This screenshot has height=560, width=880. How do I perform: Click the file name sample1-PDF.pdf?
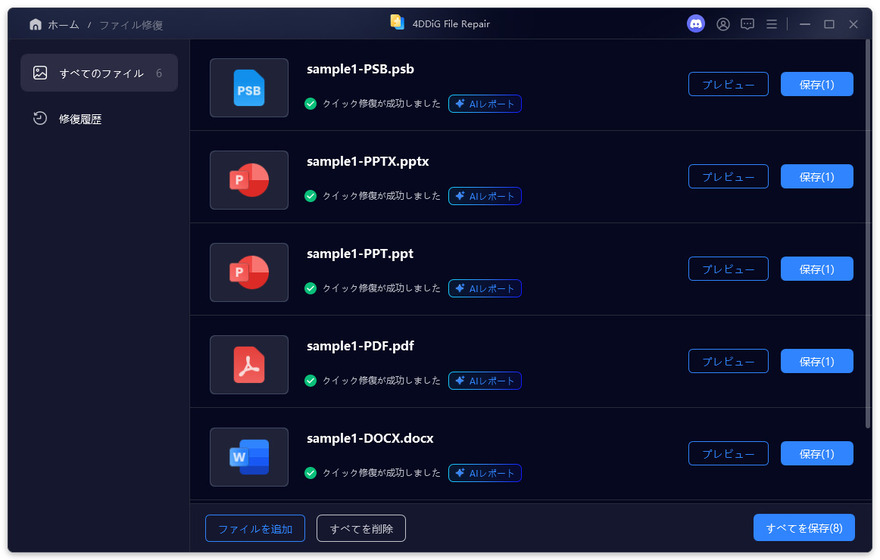coord(360,346)
